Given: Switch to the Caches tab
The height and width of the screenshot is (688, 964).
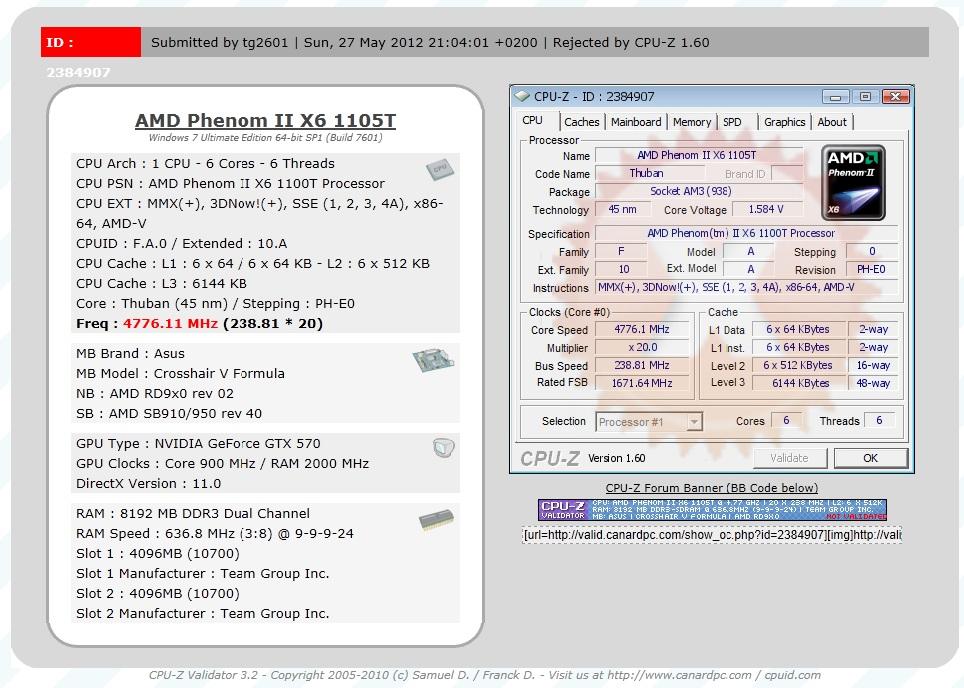Looking at the screenshot, I should 581,122.
